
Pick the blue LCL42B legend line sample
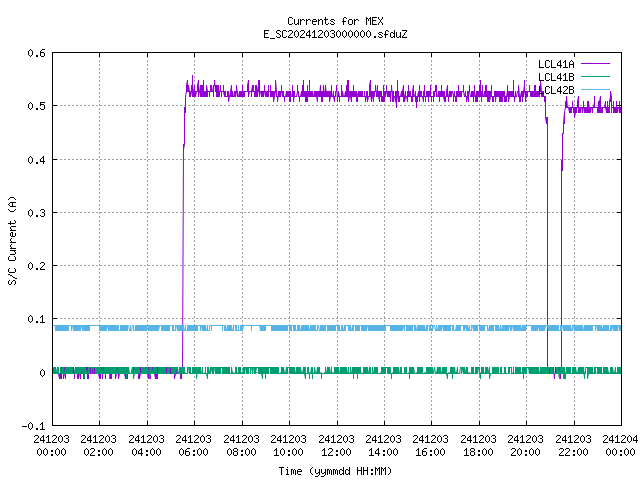(595, 89)
